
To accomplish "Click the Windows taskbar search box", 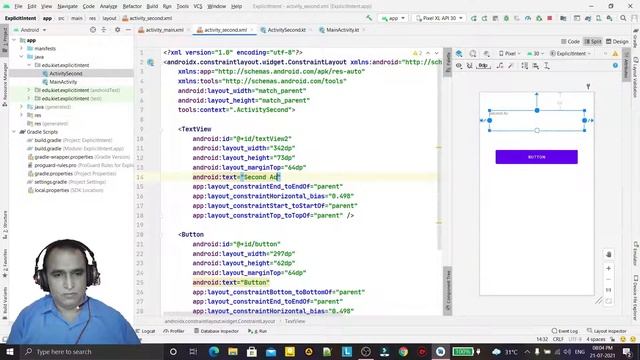I will (x=90, y=351).
